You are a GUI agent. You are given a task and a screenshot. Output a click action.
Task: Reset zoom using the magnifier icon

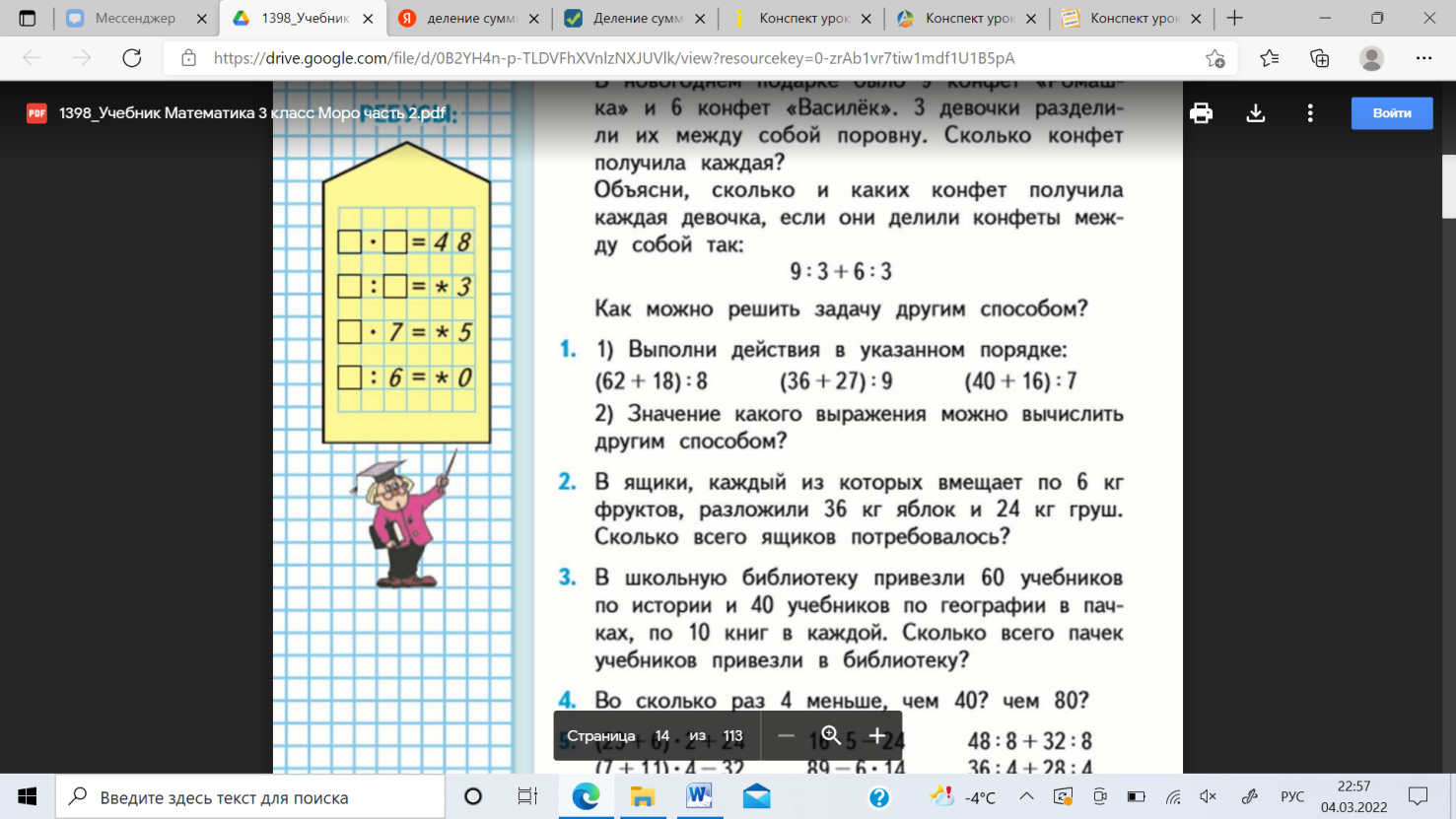831,736
